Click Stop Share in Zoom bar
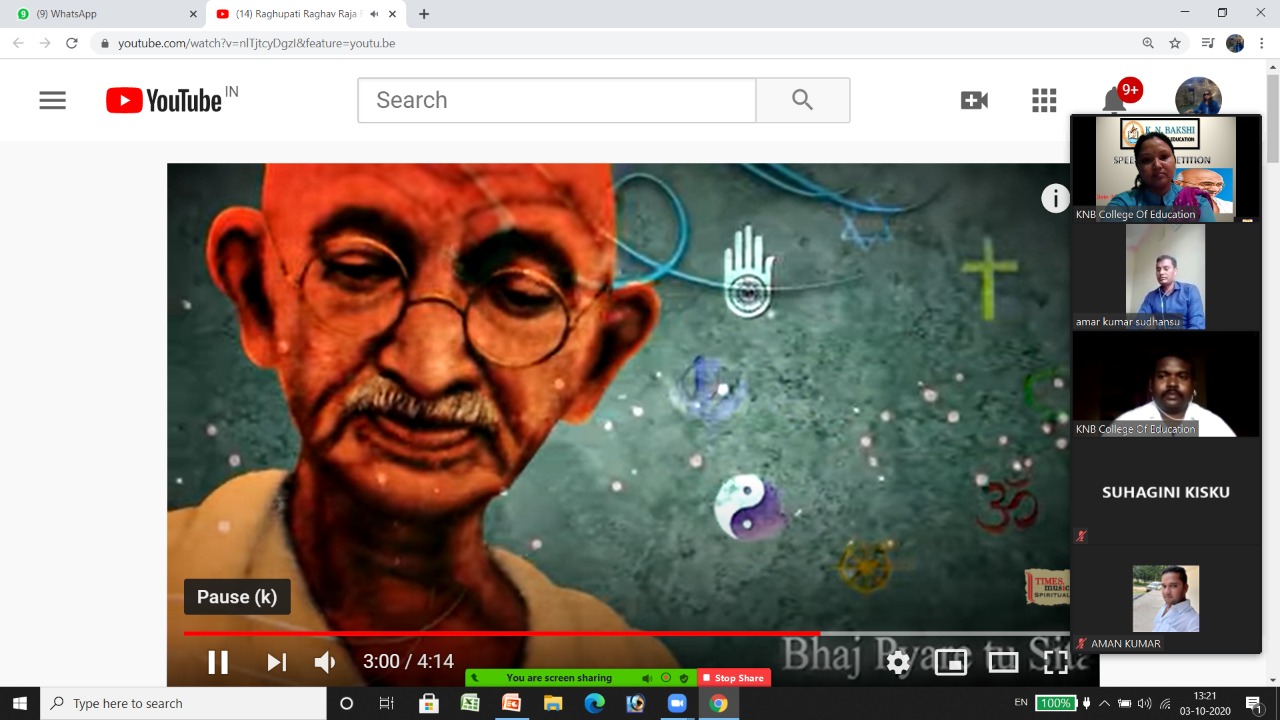The height and width of the screenshot is (720, 1280). [x=733, y=678]
